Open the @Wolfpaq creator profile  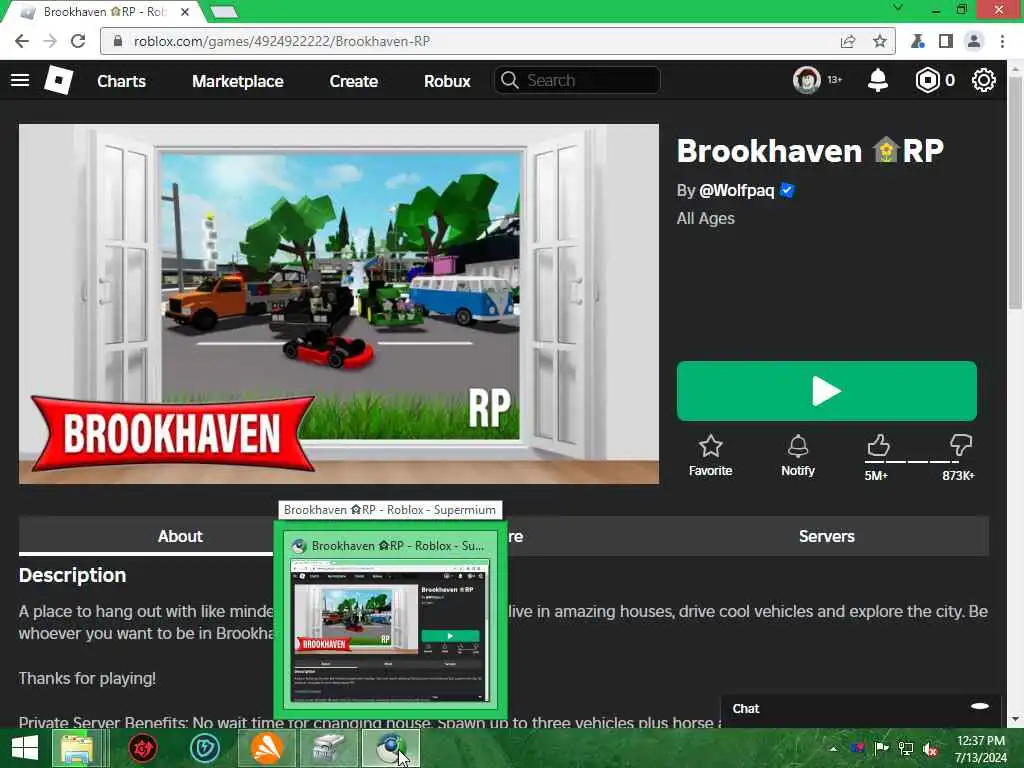pos(737,191)
